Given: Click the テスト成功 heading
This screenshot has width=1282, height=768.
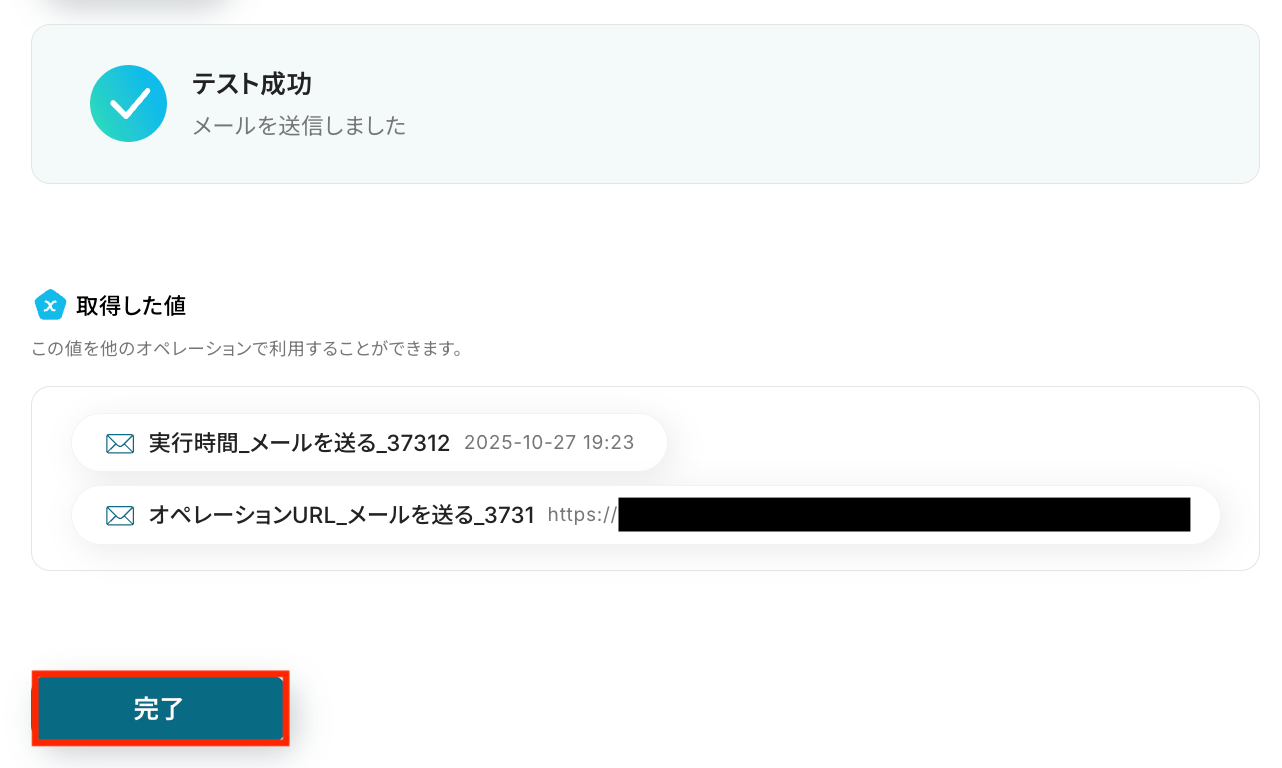Looking at the screenshot, I should (252, 84).
